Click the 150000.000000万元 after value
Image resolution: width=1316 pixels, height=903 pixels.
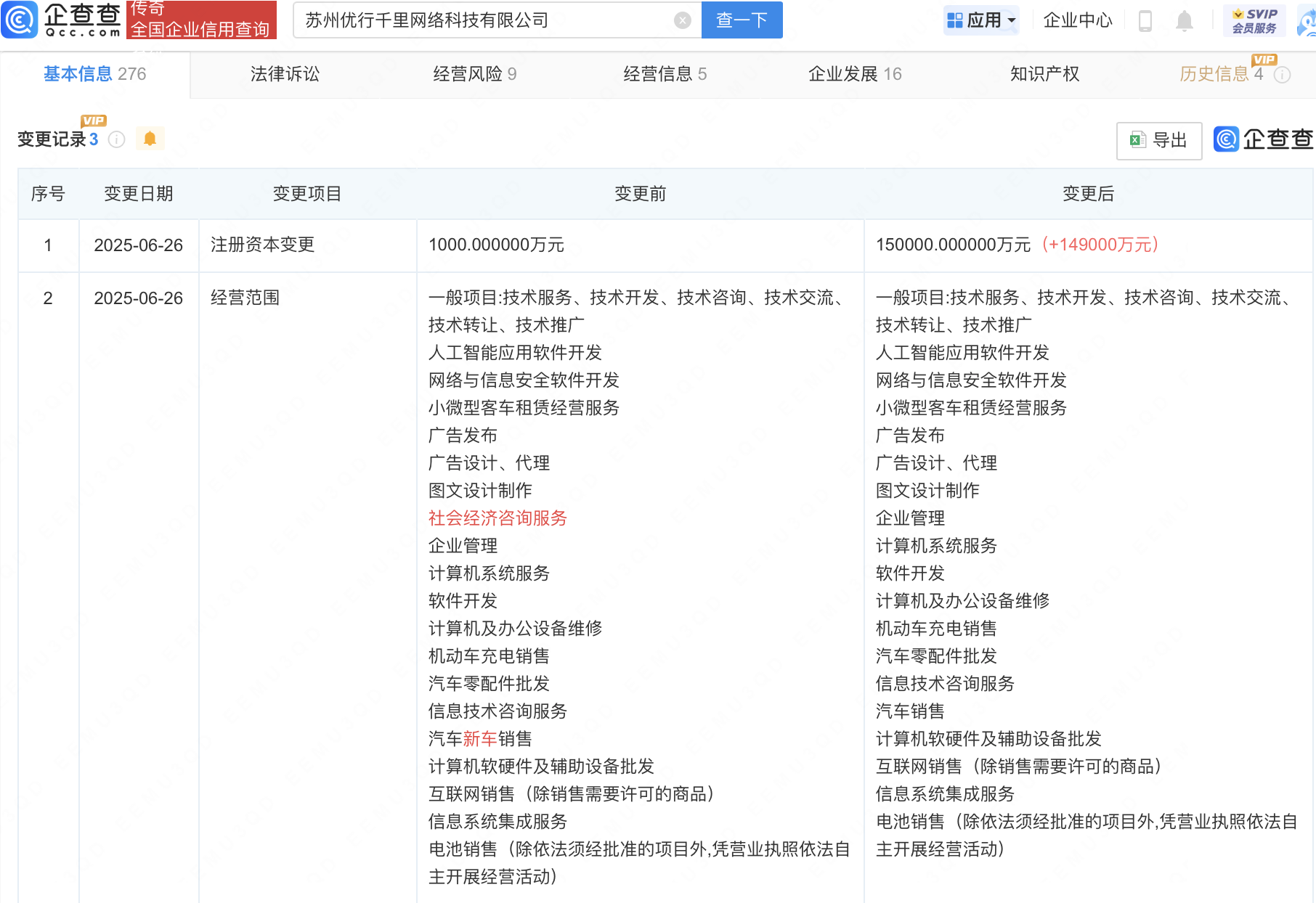pyautogui.click(x=953, y=245)
